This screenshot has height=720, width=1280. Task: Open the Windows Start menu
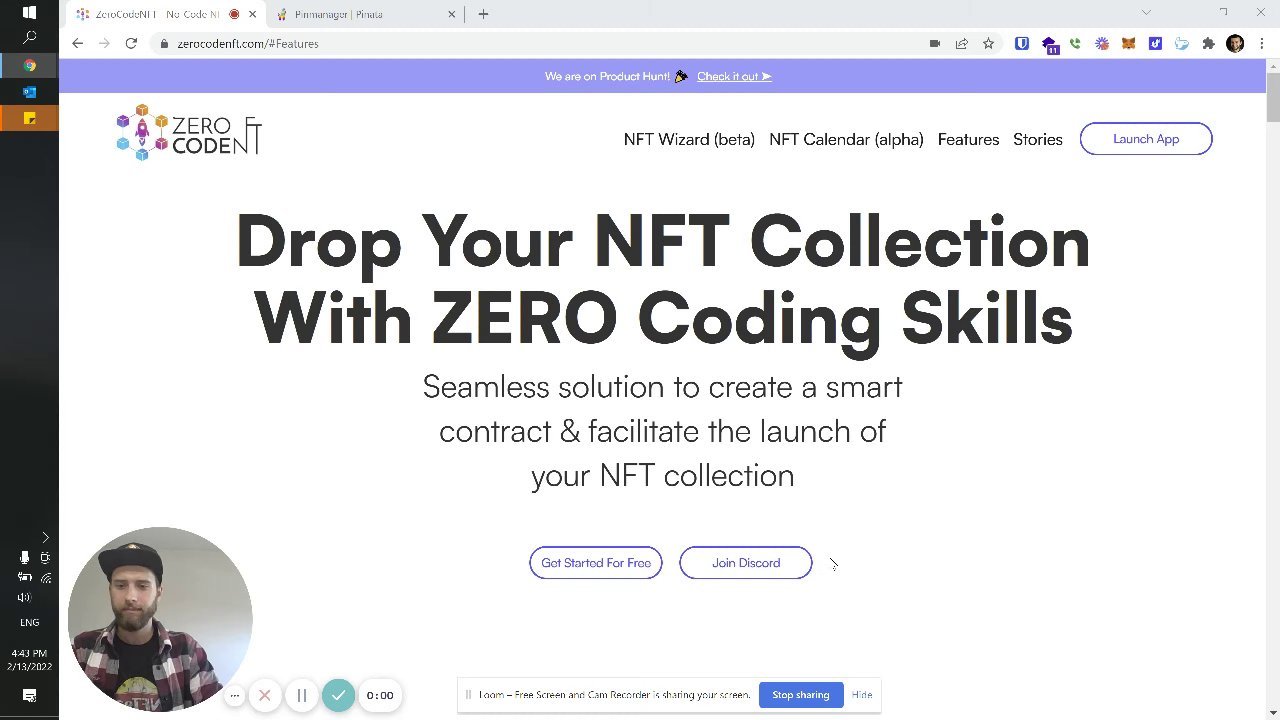(x=29, y=13)
